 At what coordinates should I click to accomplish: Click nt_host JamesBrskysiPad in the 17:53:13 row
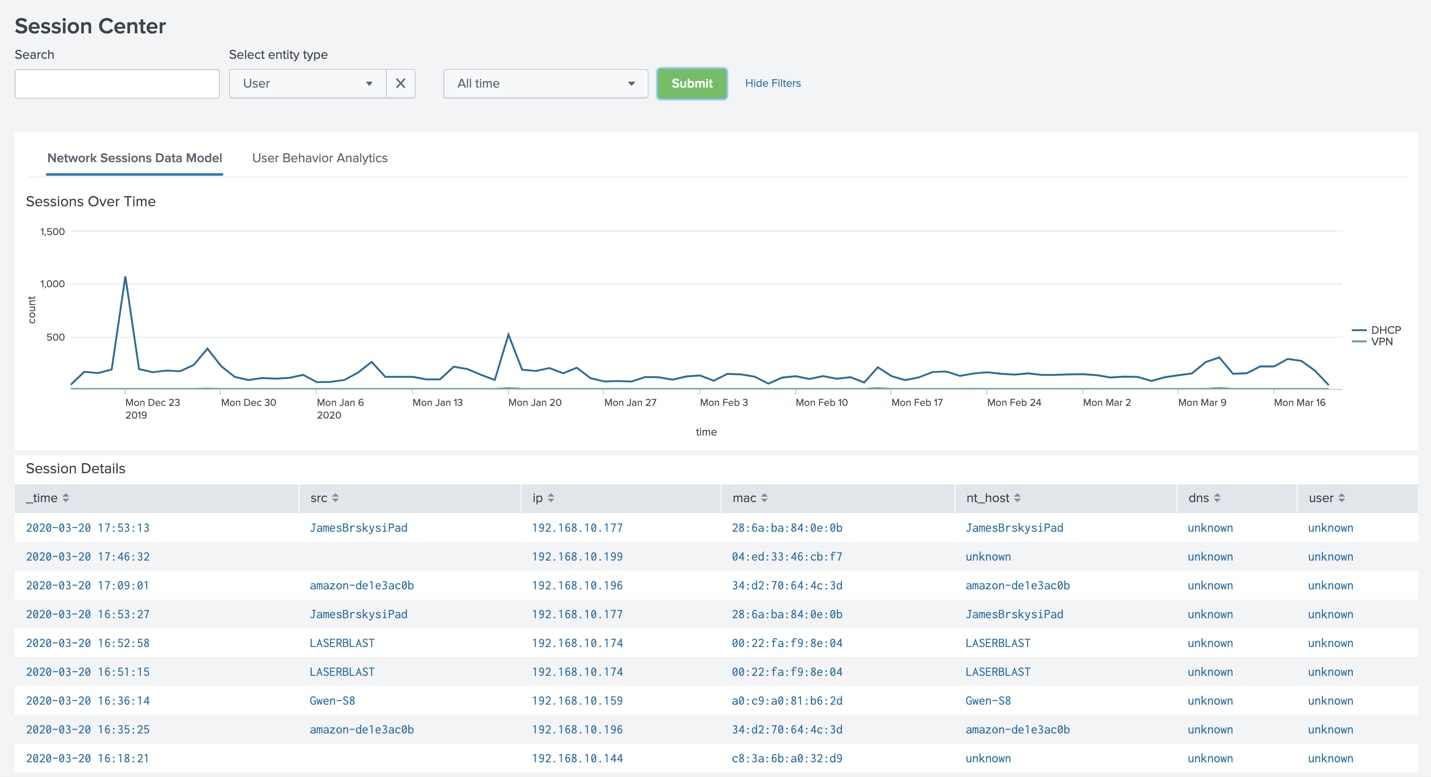pyautogui.click(x=1014, y=528)
